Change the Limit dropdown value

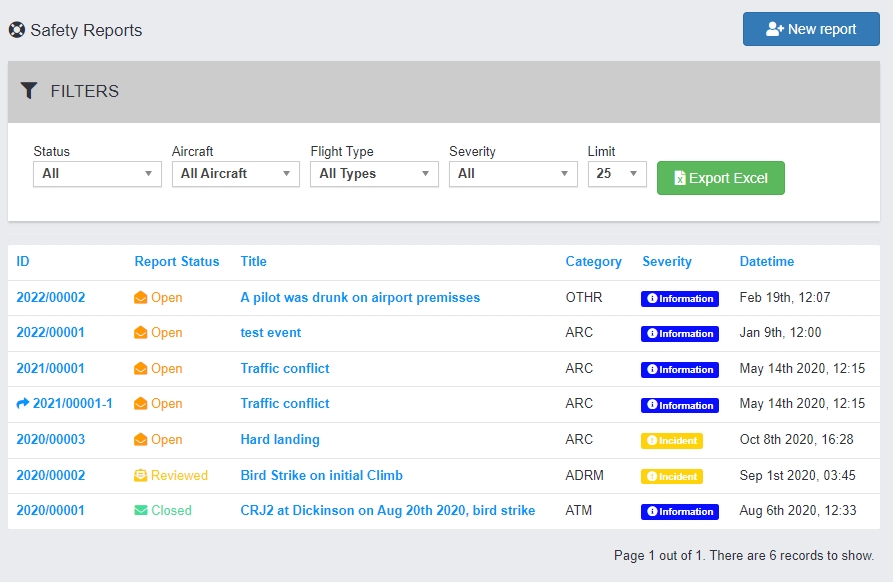point(617,174)
